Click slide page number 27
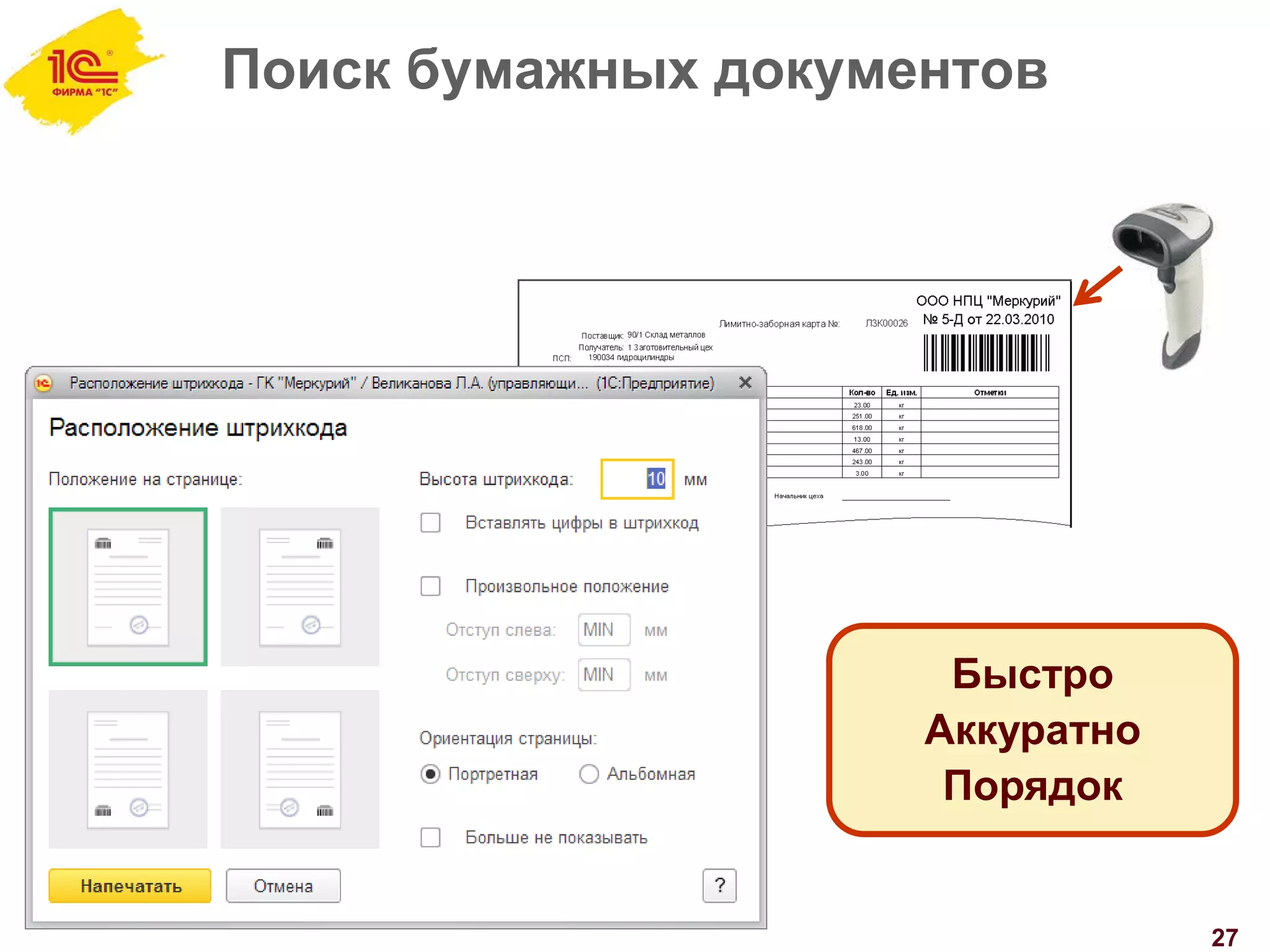Screen dimensions: 1270x952 1224,937
